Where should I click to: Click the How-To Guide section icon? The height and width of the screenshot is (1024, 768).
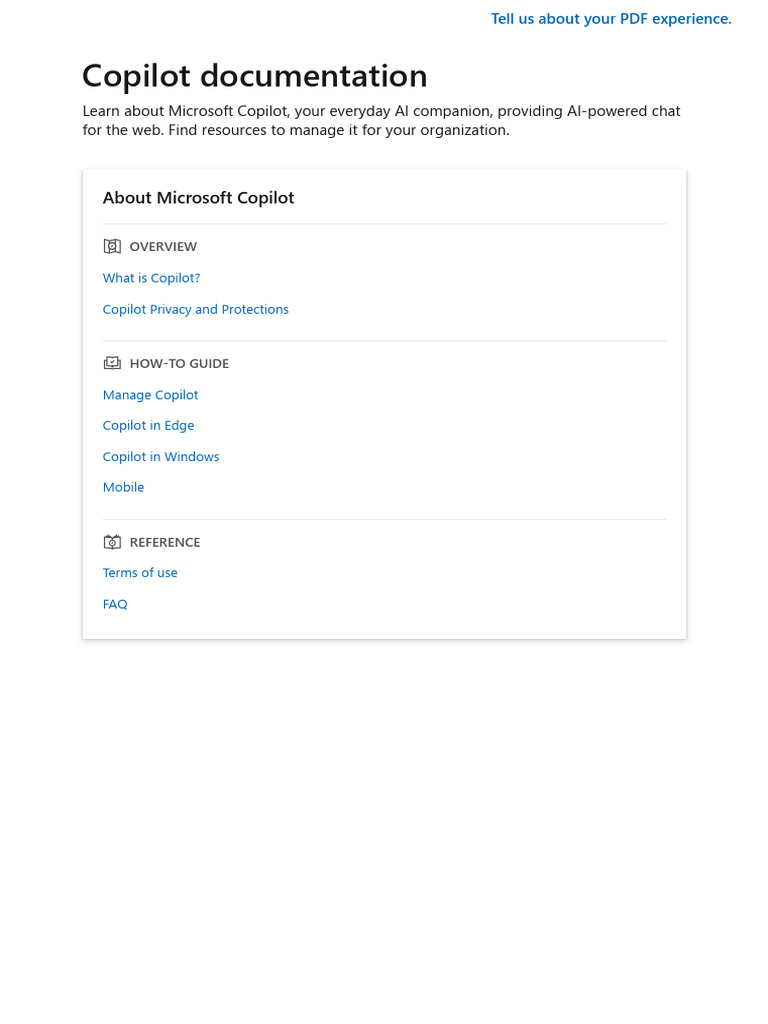[112, 363]
